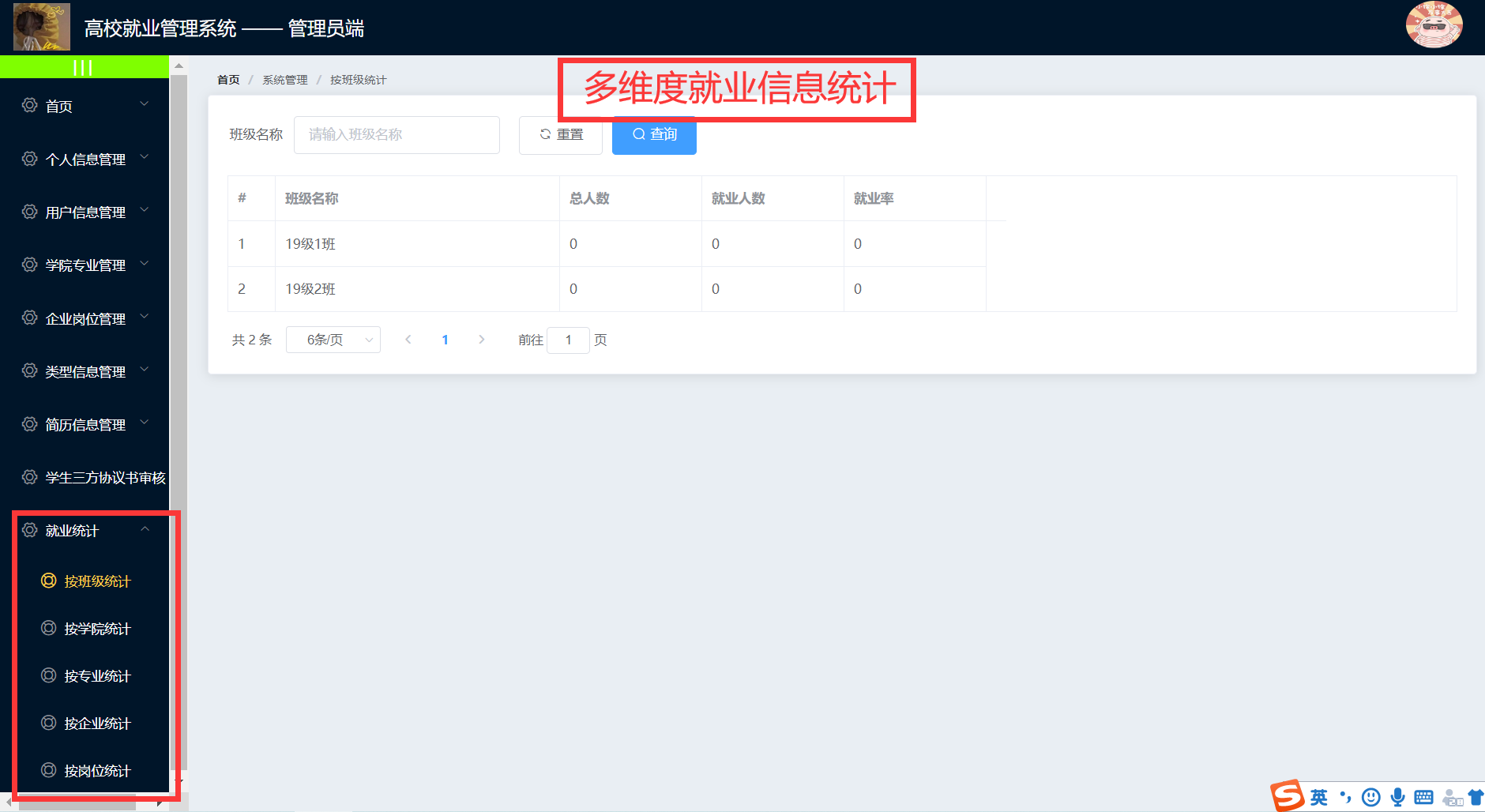Image resolution: width=1485 pixels, height=812 pixels.
Task: Click Sogou input method S icon
Action: click(x=1288, y=796)
